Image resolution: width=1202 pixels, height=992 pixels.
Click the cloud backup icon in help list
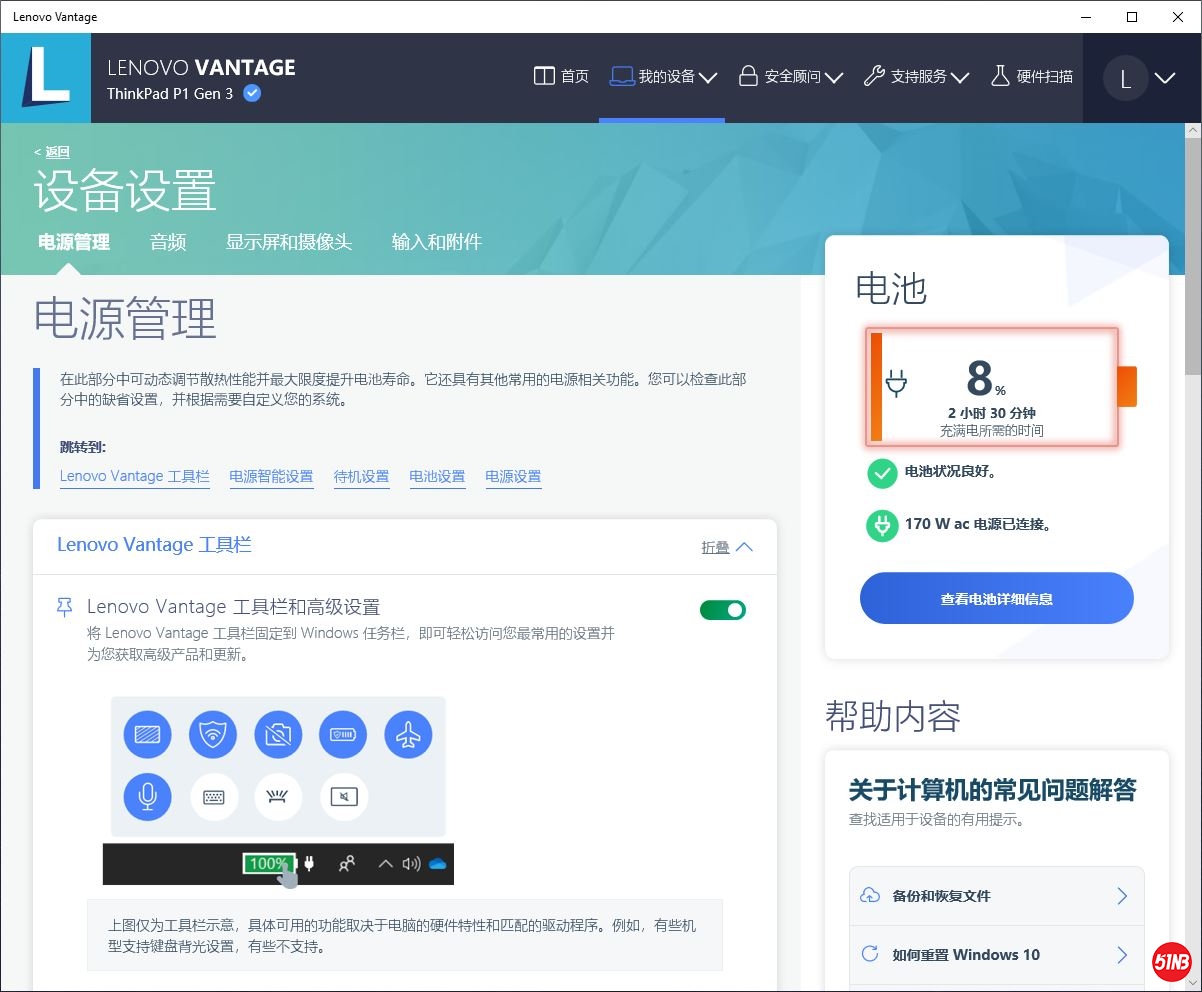pyautogui.click(x=870, y=896)
